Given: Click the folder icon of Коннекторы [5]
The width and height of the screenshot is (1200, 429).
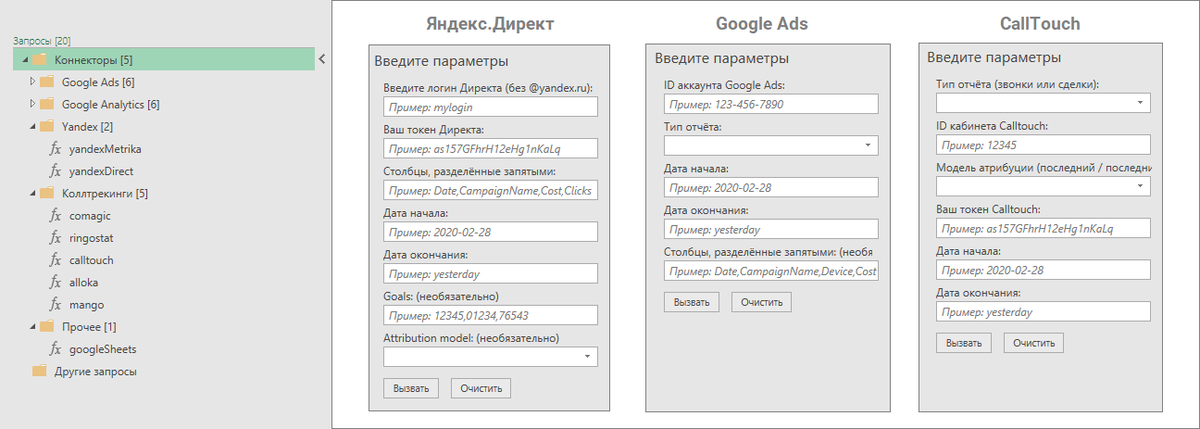Looking at the screenshot, I should [x=39, y=60].
